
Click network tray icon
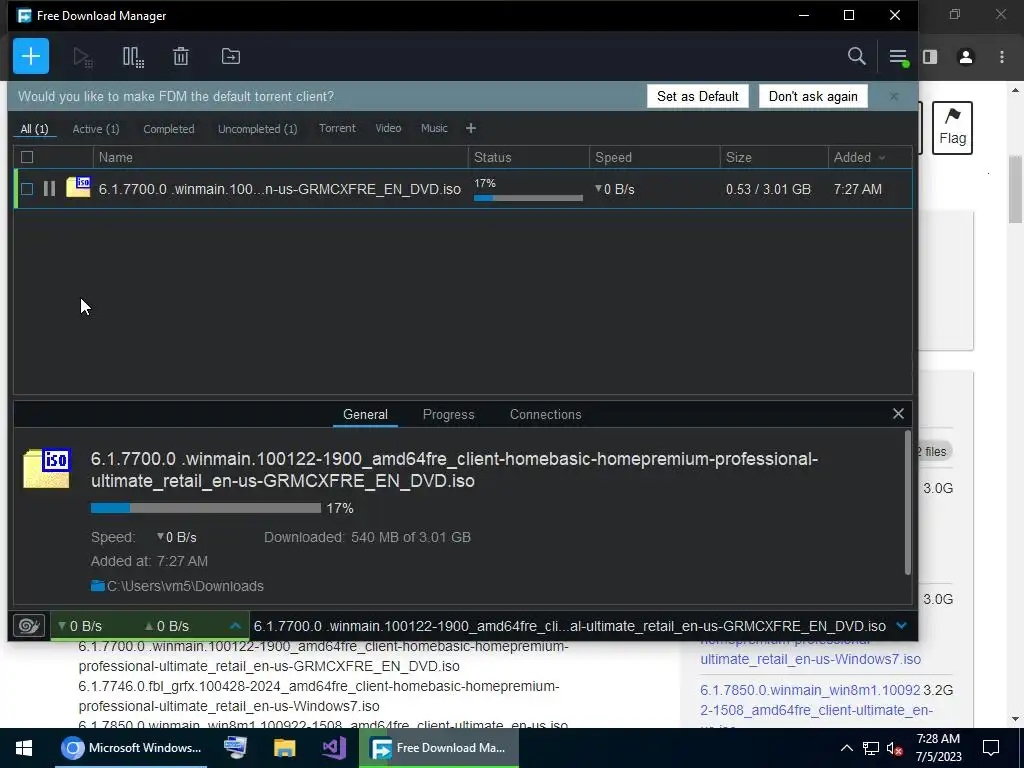(x=871, y=748)
